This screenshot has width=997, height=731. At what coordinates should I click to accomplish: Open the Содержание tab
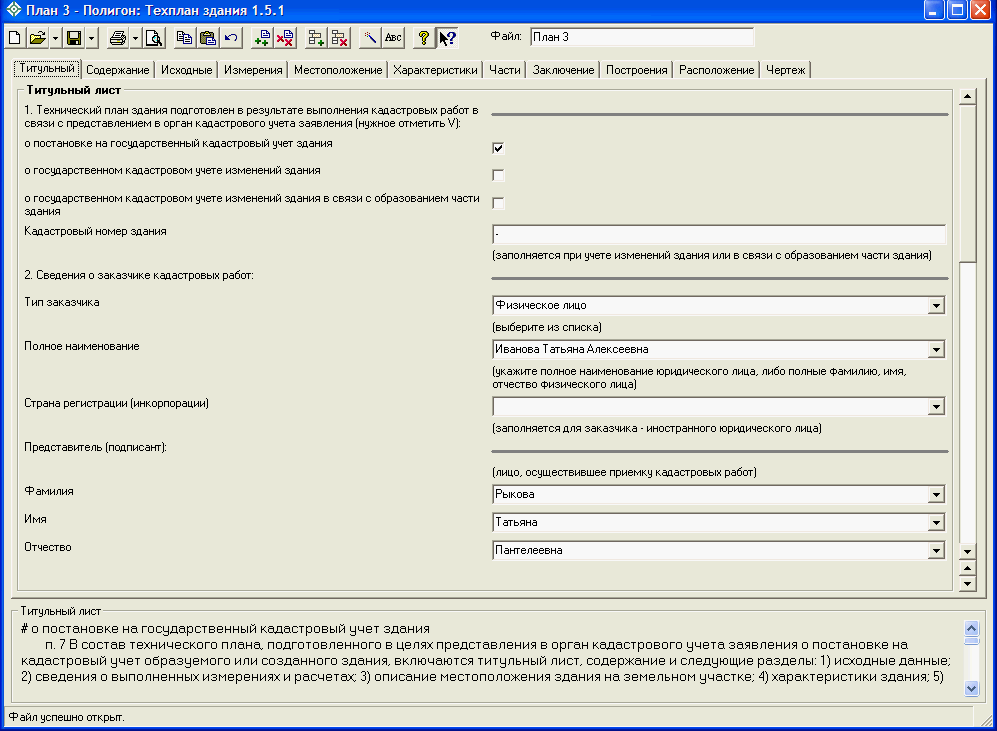[x=118, y=70]
